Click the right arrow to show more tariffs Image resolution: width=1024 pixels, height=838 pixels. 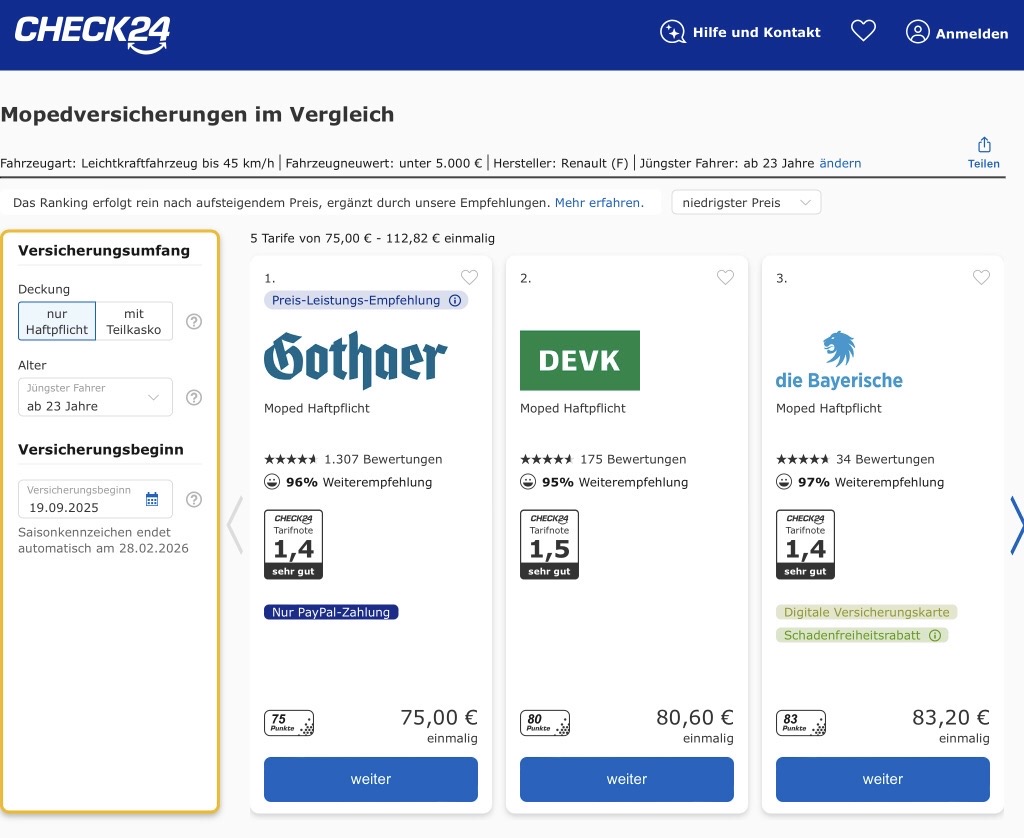tap(1016, 524)
